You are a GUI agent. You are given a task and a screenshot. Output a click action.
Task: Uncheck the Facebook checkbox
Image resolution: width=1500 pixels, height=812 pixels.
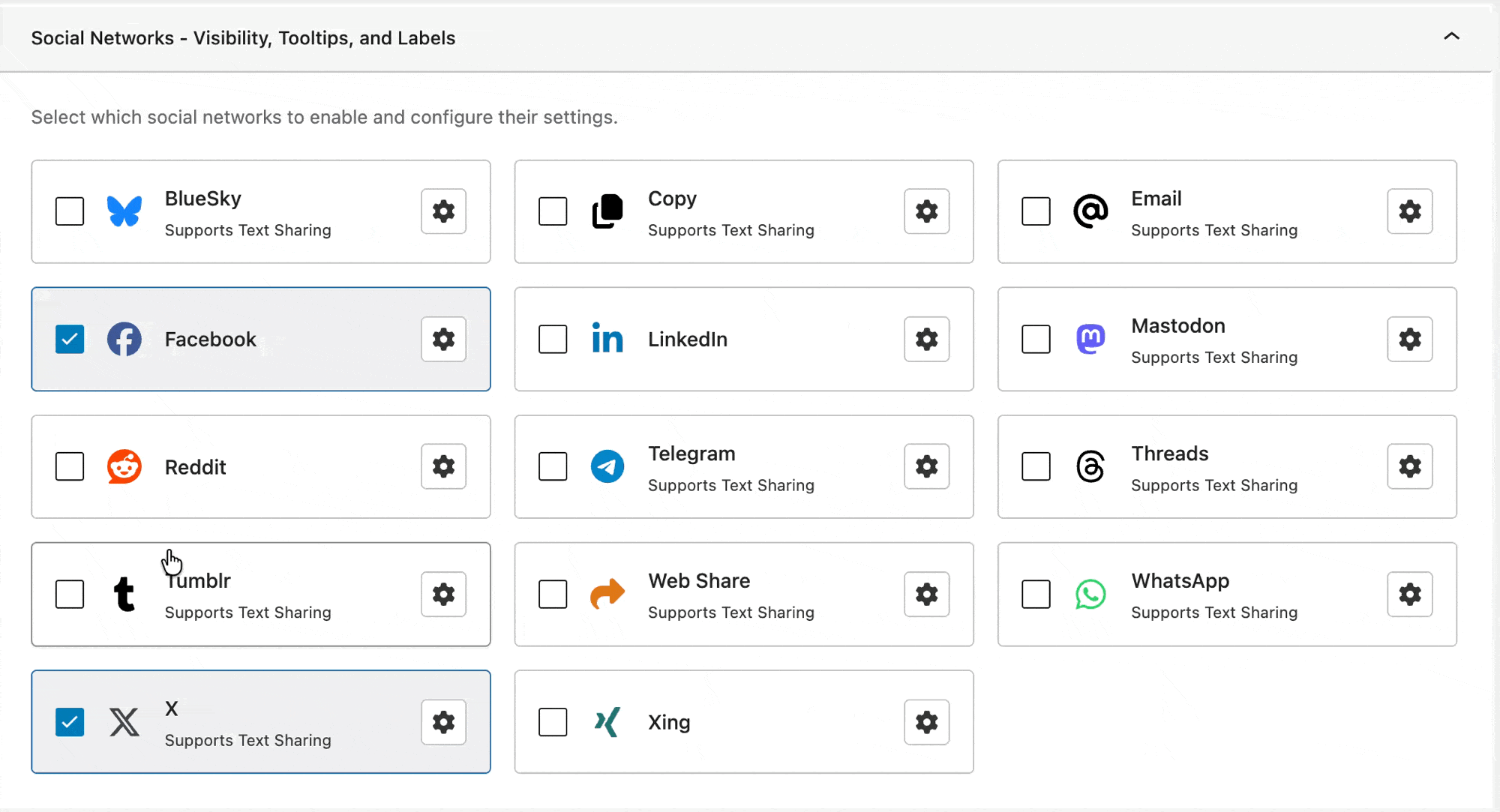click(70, 339)
